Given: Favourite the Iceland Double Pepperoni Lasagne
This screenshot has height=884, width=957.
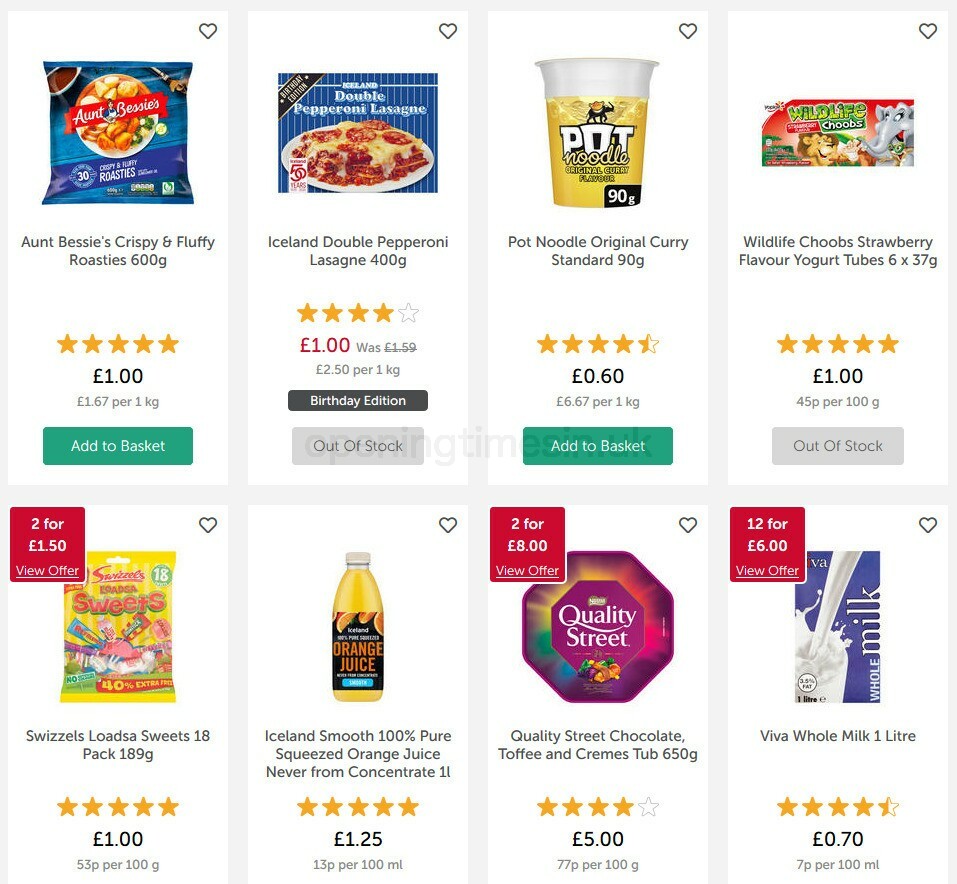Looking at the screenshot, I should [448, 31].
